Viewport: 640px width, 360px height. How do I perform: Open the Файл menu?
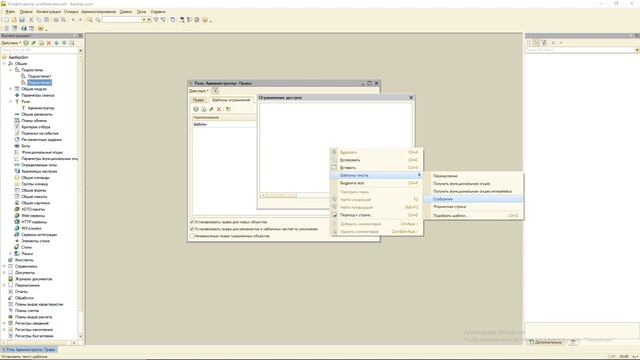10,12
